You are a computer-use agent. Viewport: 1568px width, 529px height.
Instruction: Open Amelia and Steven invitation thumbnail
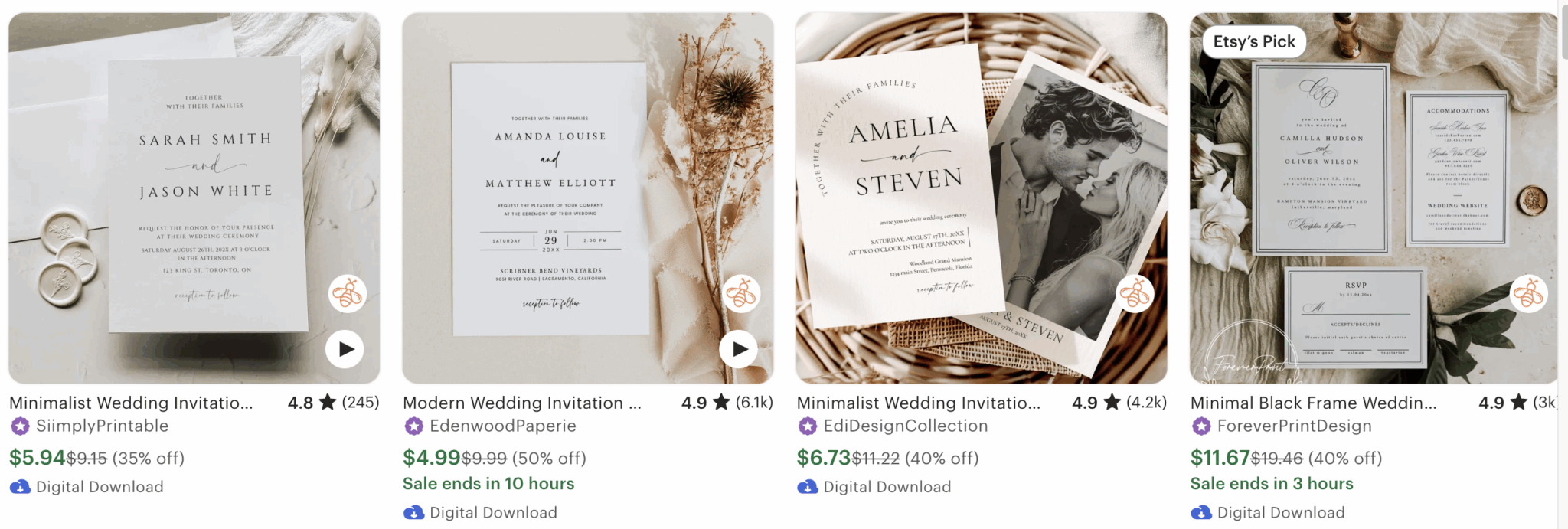click(982, 198)
